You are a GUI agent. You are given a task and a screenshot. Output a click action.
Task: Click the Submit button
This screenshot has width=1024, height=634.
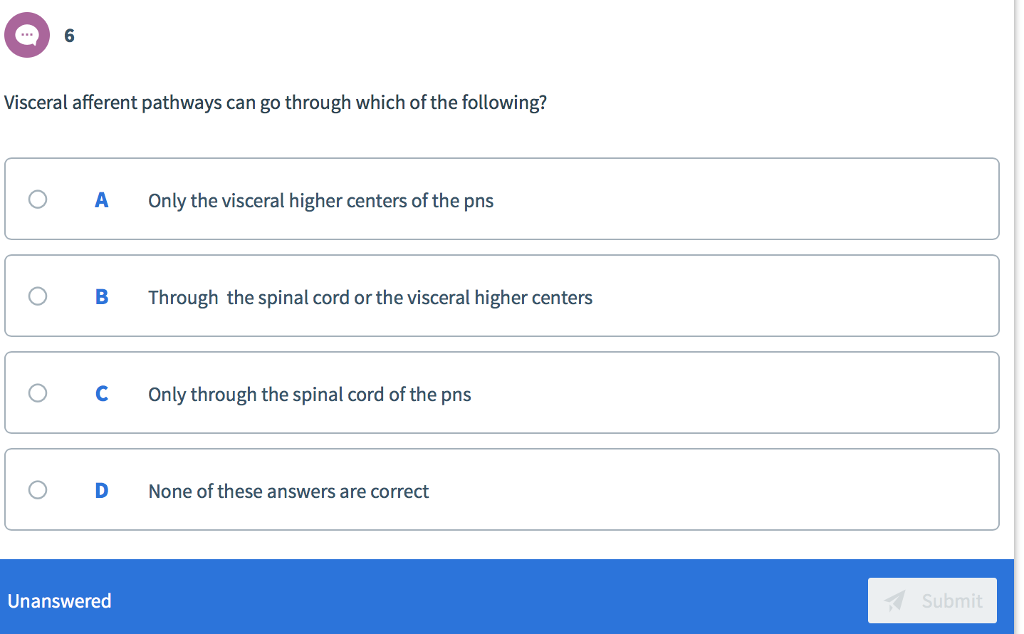932,601
